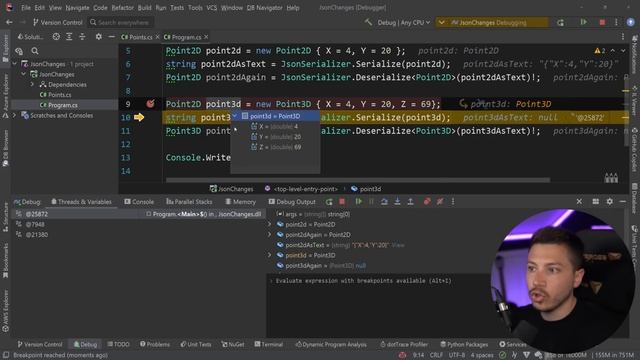The width and height of the screenshot is (640, 360).
Task: Click the step over icon
Action: 384,202
